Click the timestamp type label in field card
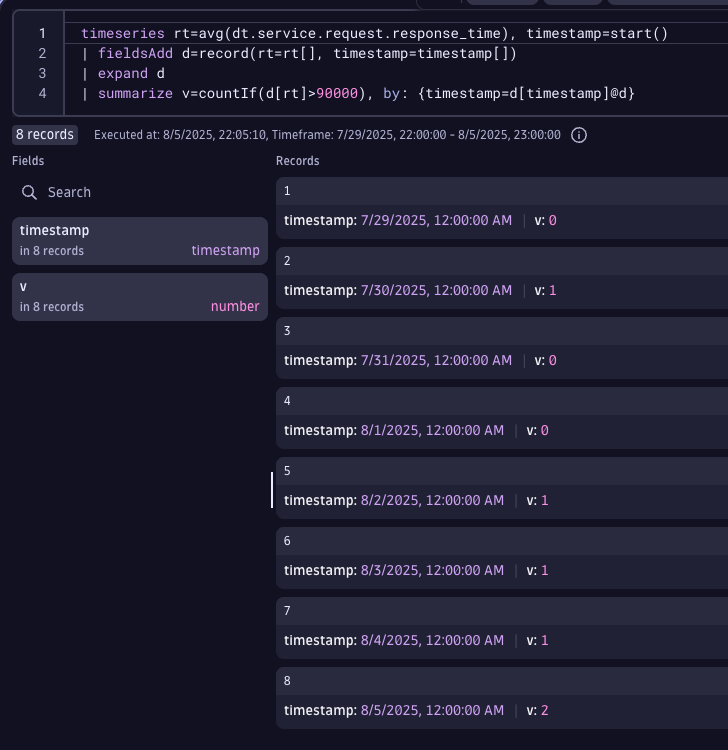 pyautogui.click(x=225, y=250)
